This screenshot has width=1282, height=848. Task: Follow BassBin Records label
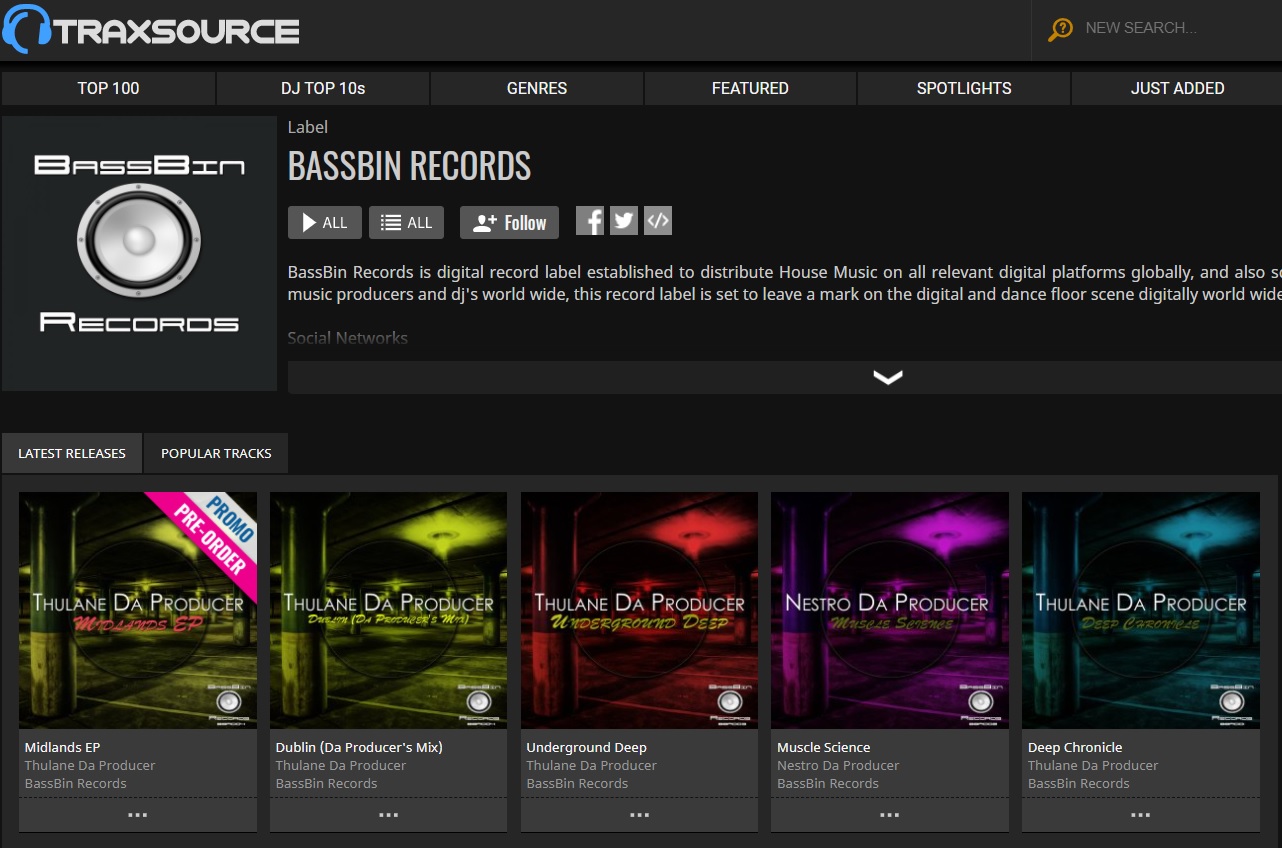[x=509, y=223]
